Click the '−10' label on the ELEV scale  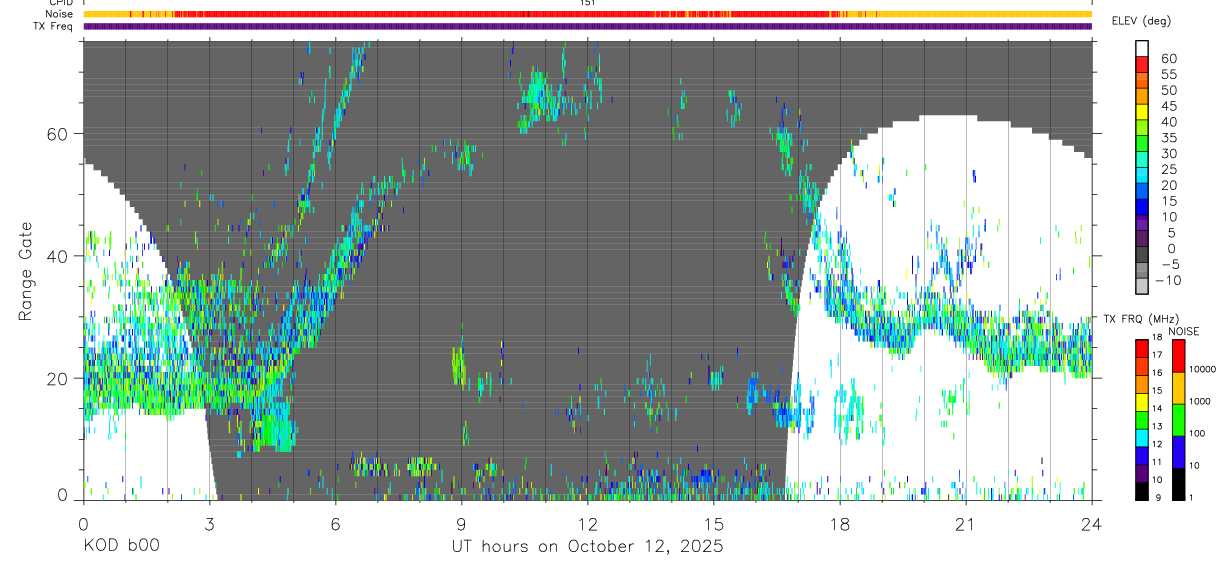1170,281
